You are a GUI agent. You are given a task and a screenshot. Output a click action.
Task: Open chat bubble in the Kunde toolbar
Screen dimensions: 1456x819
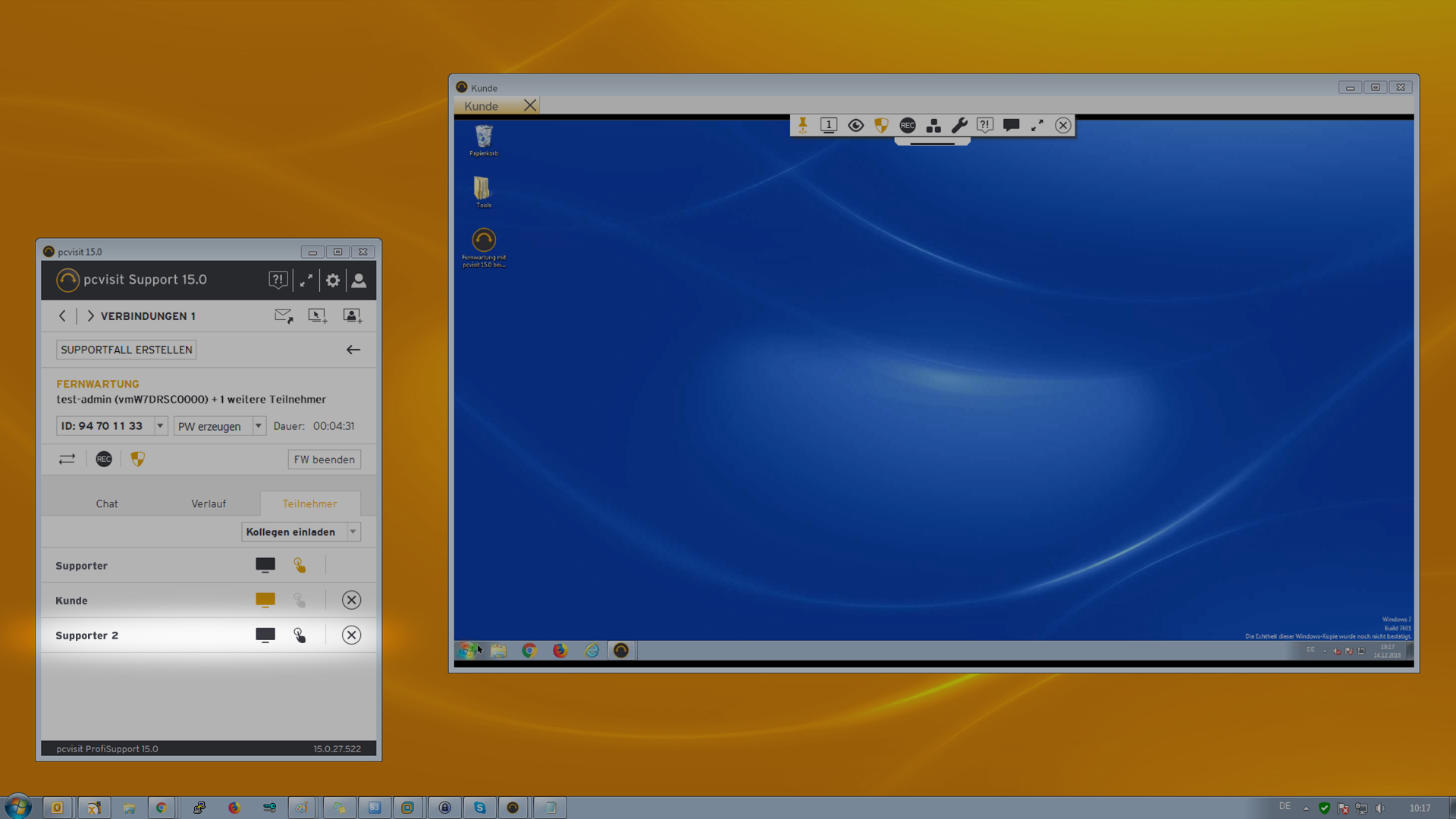point(1011,125)
